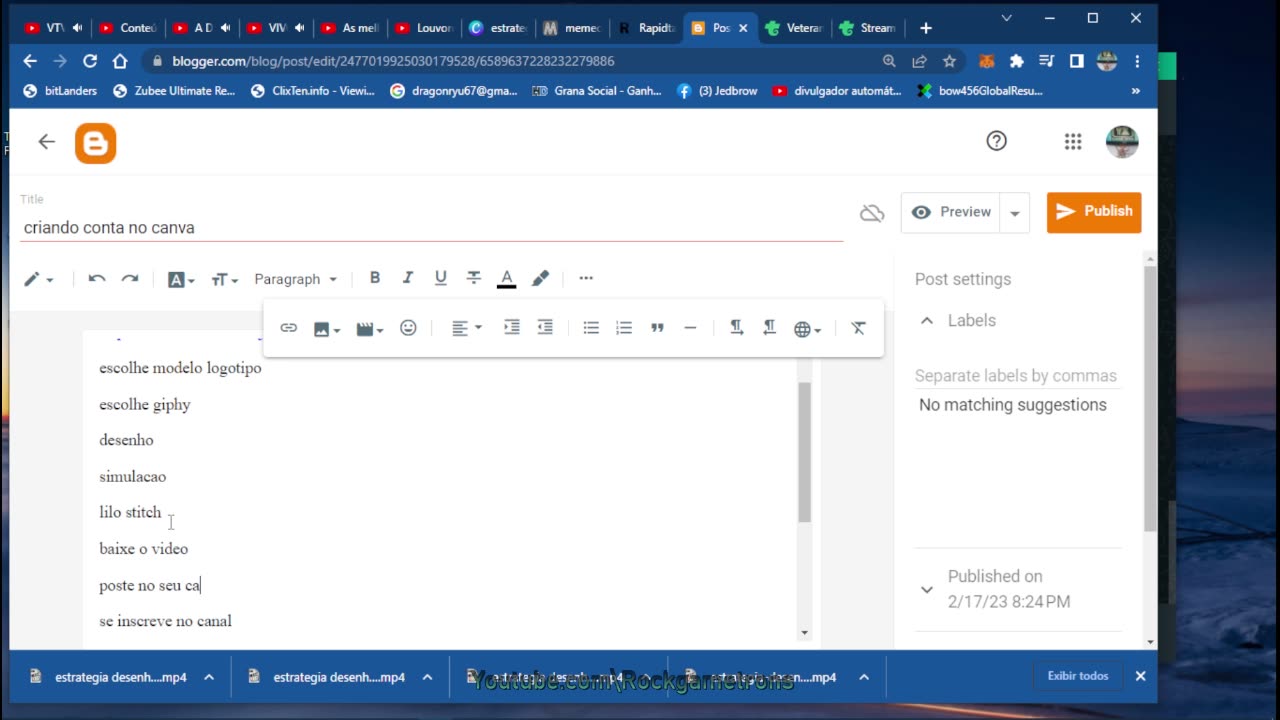Open the Chrome extensions puzzle icon
The height and width of the screenshot is (720, 1280).
1017,61
